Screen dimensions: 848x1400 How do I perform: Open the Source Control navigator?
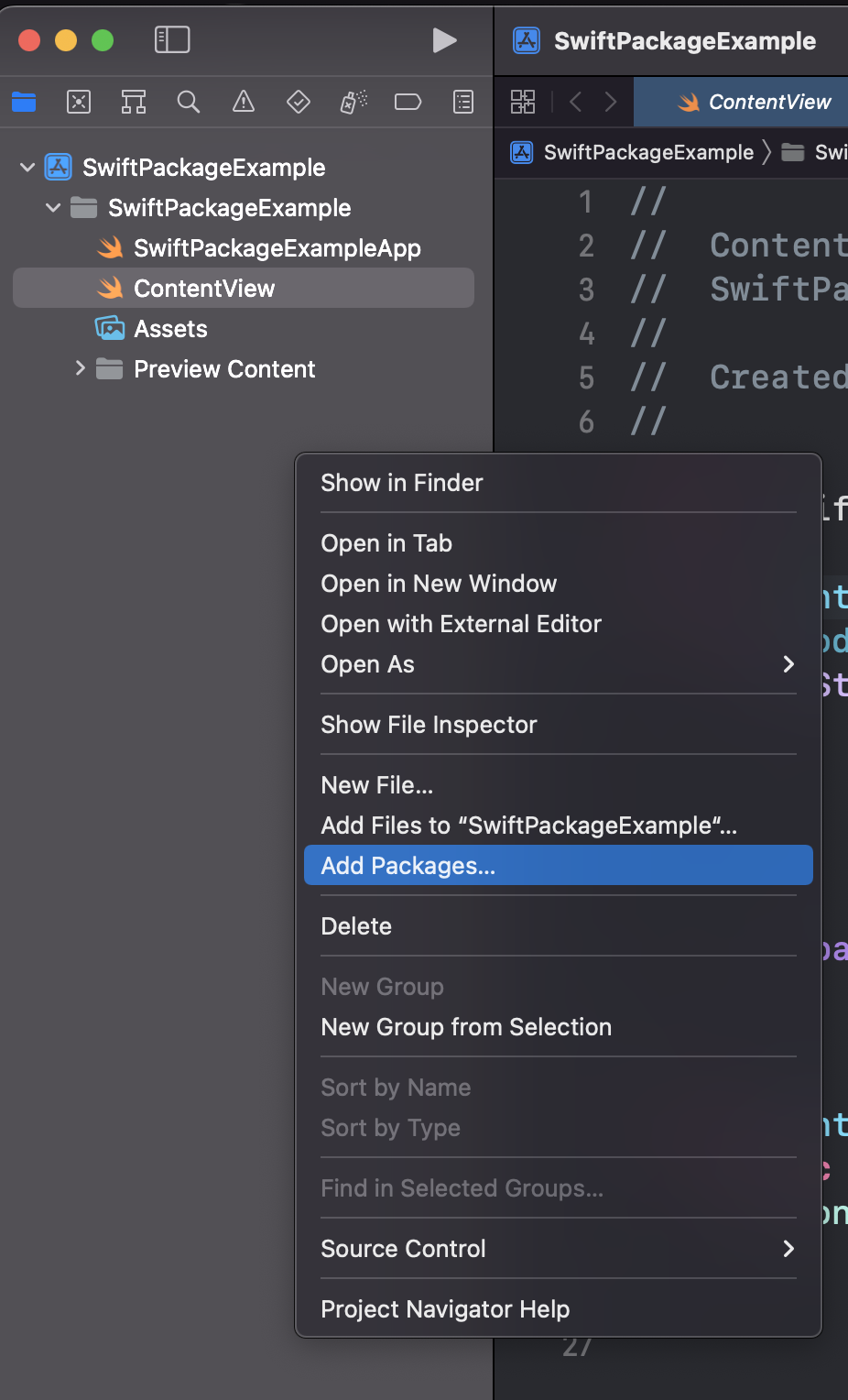coord(79,102)
